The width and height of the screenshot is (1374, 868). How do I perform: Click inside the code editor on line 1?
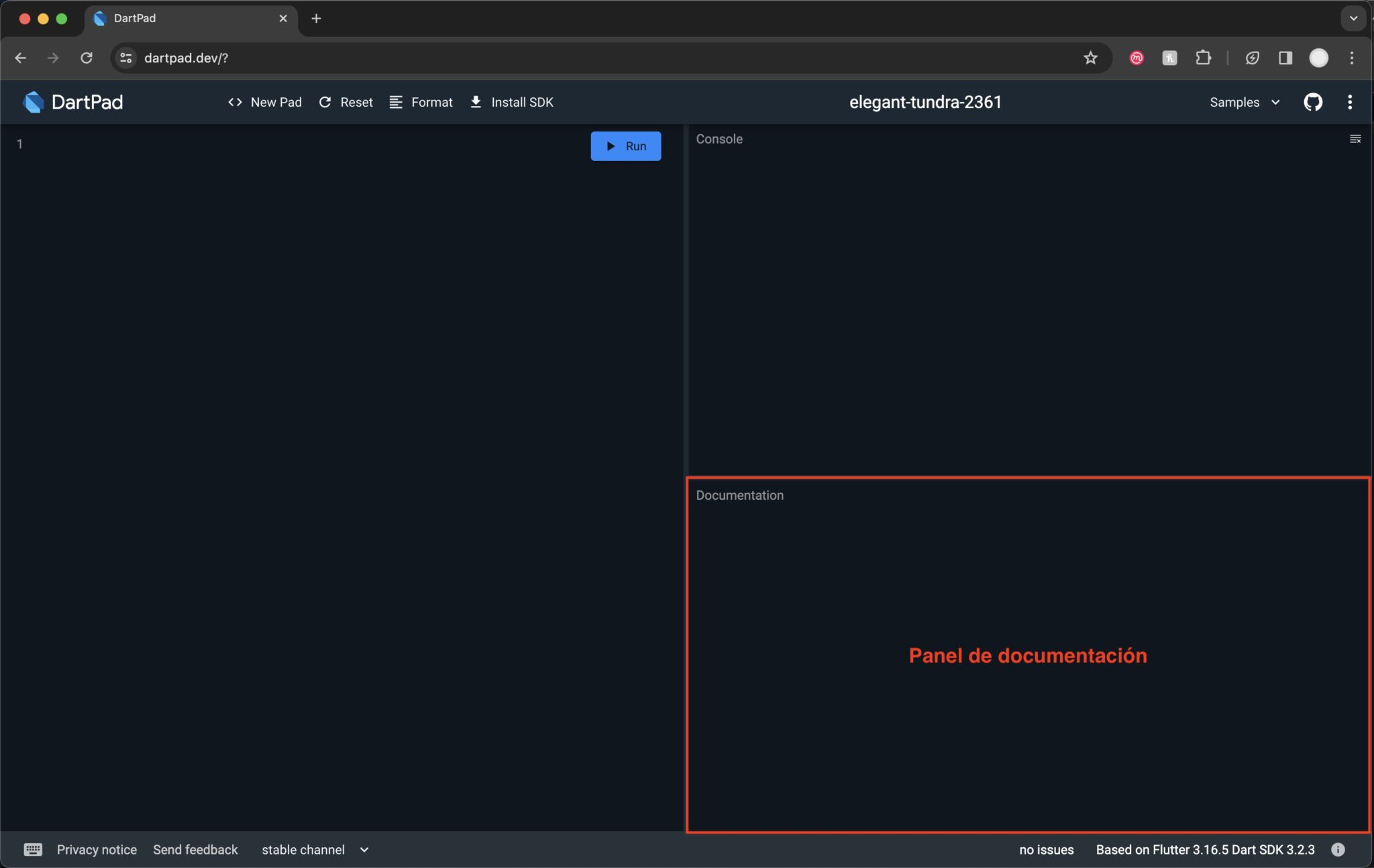[x=268, y=144]
